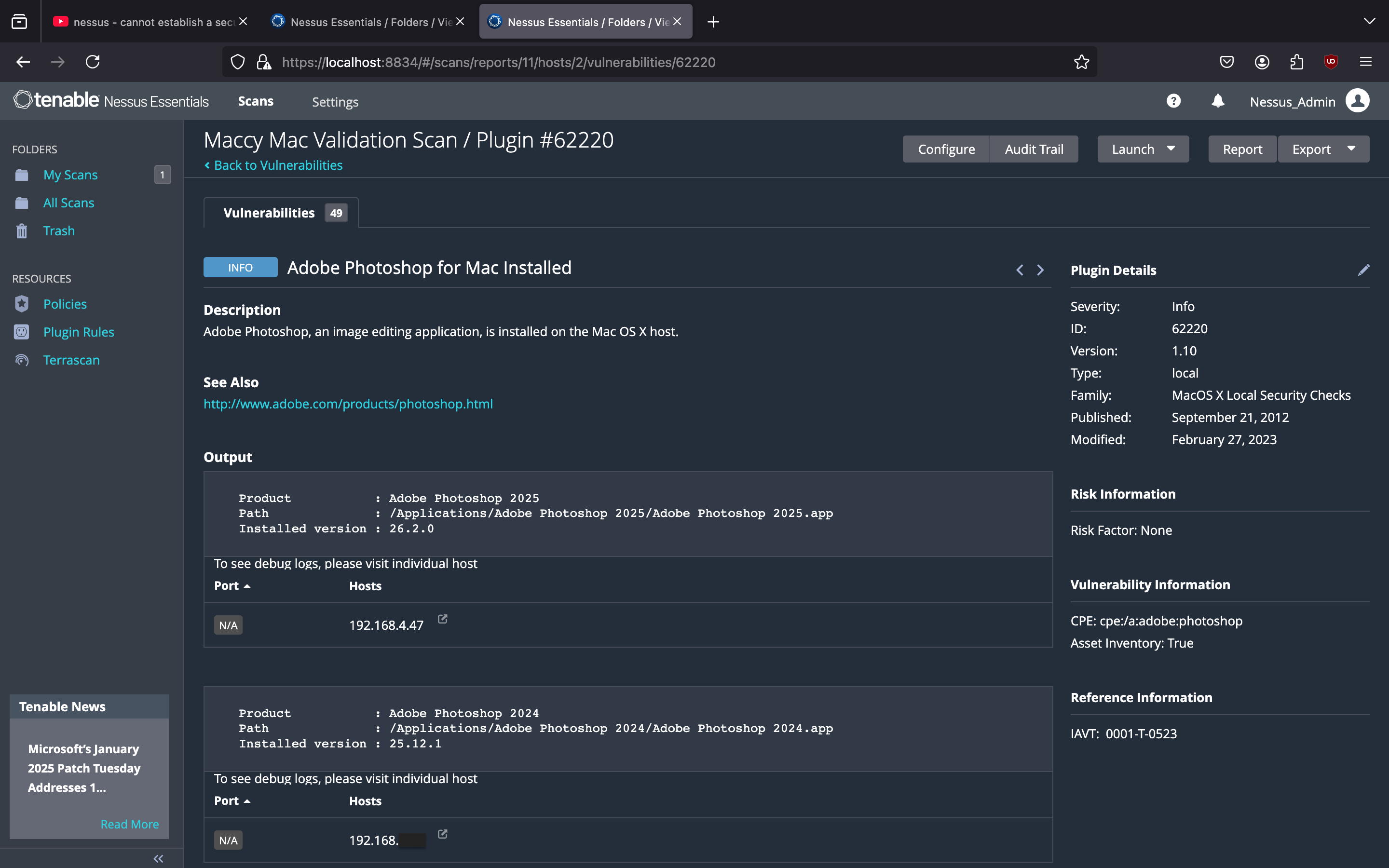The image size is (1389, 868).
Task: Click the pencil edit icon in Plugin Details
Action: (1363, 270)
